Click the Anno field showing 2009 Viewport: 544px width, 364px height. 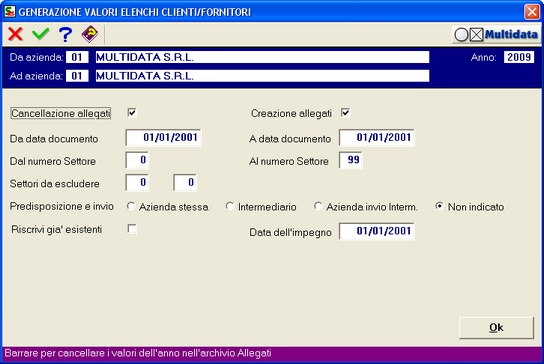[x=519, y=57]
